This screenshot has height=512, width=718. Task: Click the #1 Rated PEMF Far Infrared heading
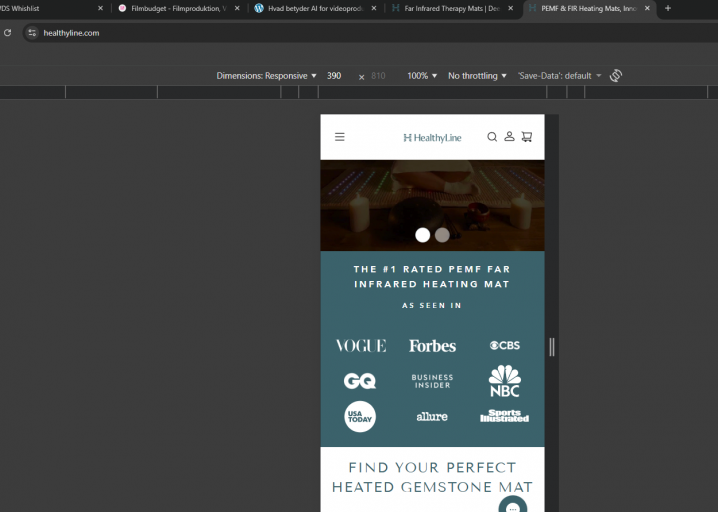[432, 277]
